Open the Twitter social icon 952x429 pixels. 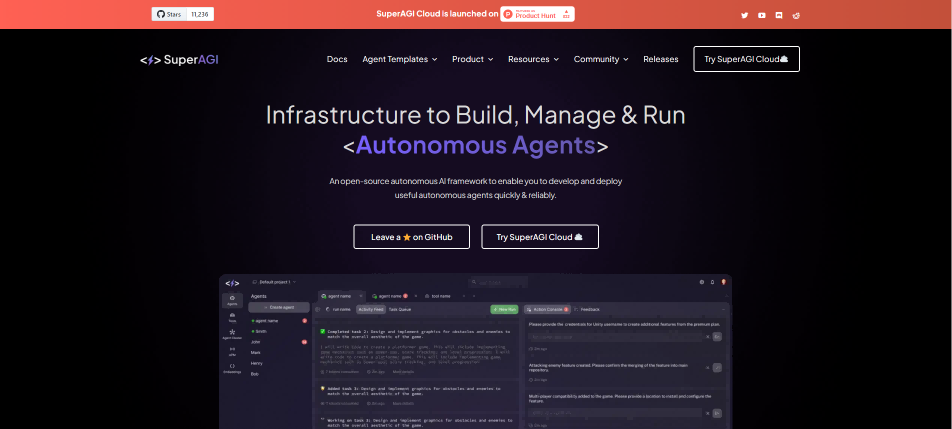point(744,15)
